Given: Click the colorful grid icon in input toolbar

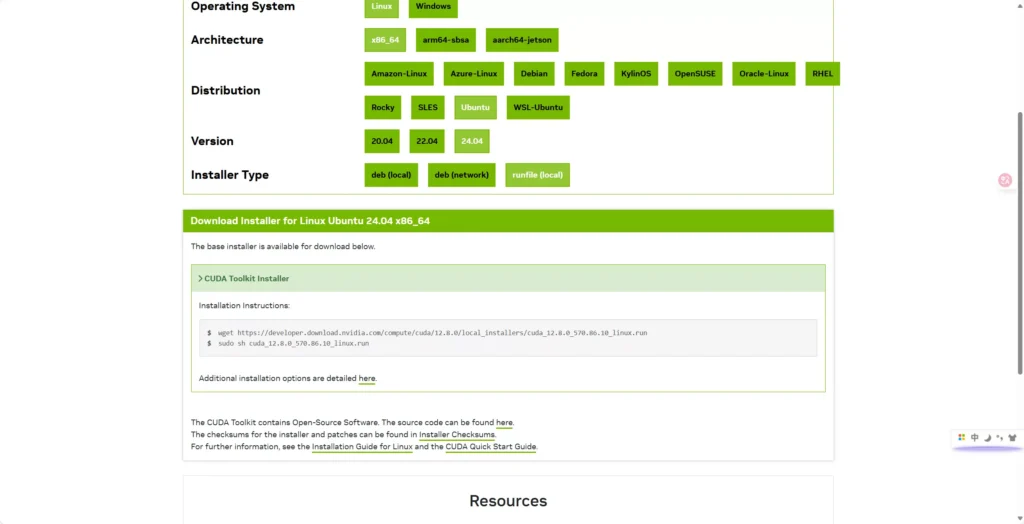Looking at the screenshot, I should pyautogui.click(x=962, y=437).
